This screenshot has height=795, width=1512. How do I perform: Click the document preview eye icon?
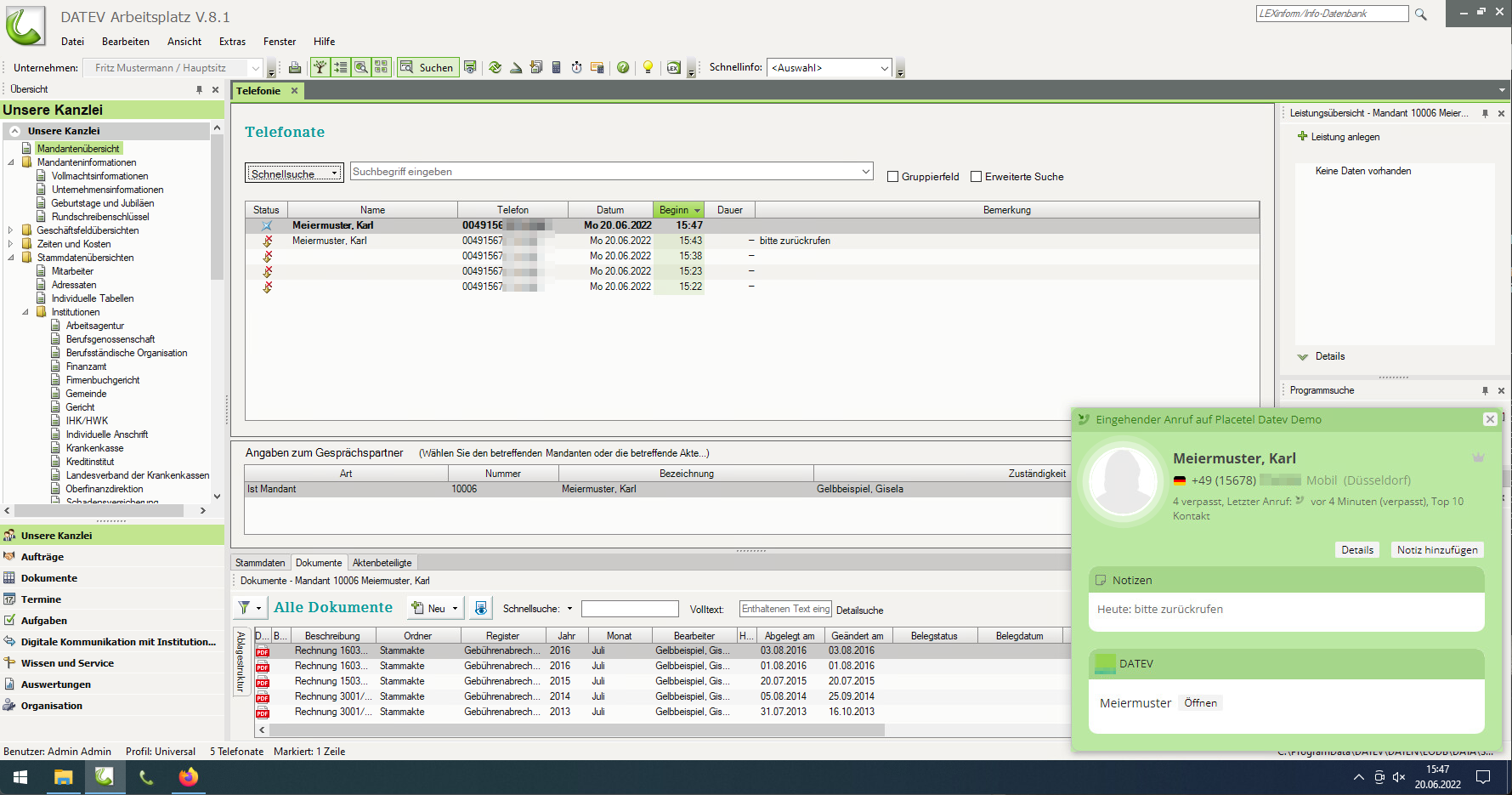point(481,608)
